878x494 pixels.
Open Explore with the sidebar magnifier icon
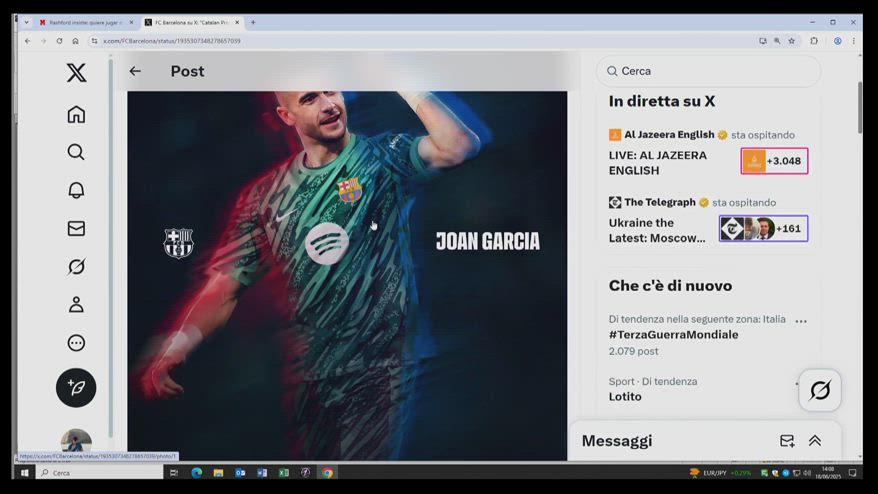click(x=76, y=152)
